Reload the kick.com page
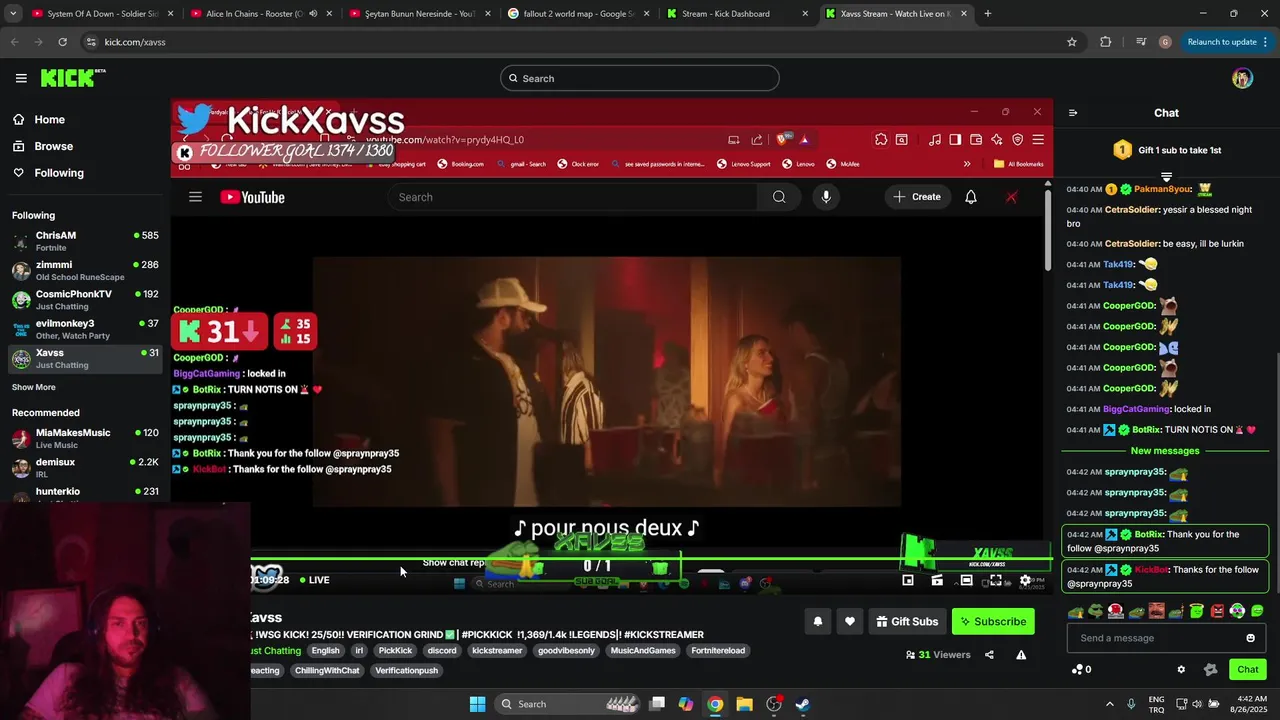This screenshot has height=720, width=1280. pyautogui.click(x=62, y=42)
